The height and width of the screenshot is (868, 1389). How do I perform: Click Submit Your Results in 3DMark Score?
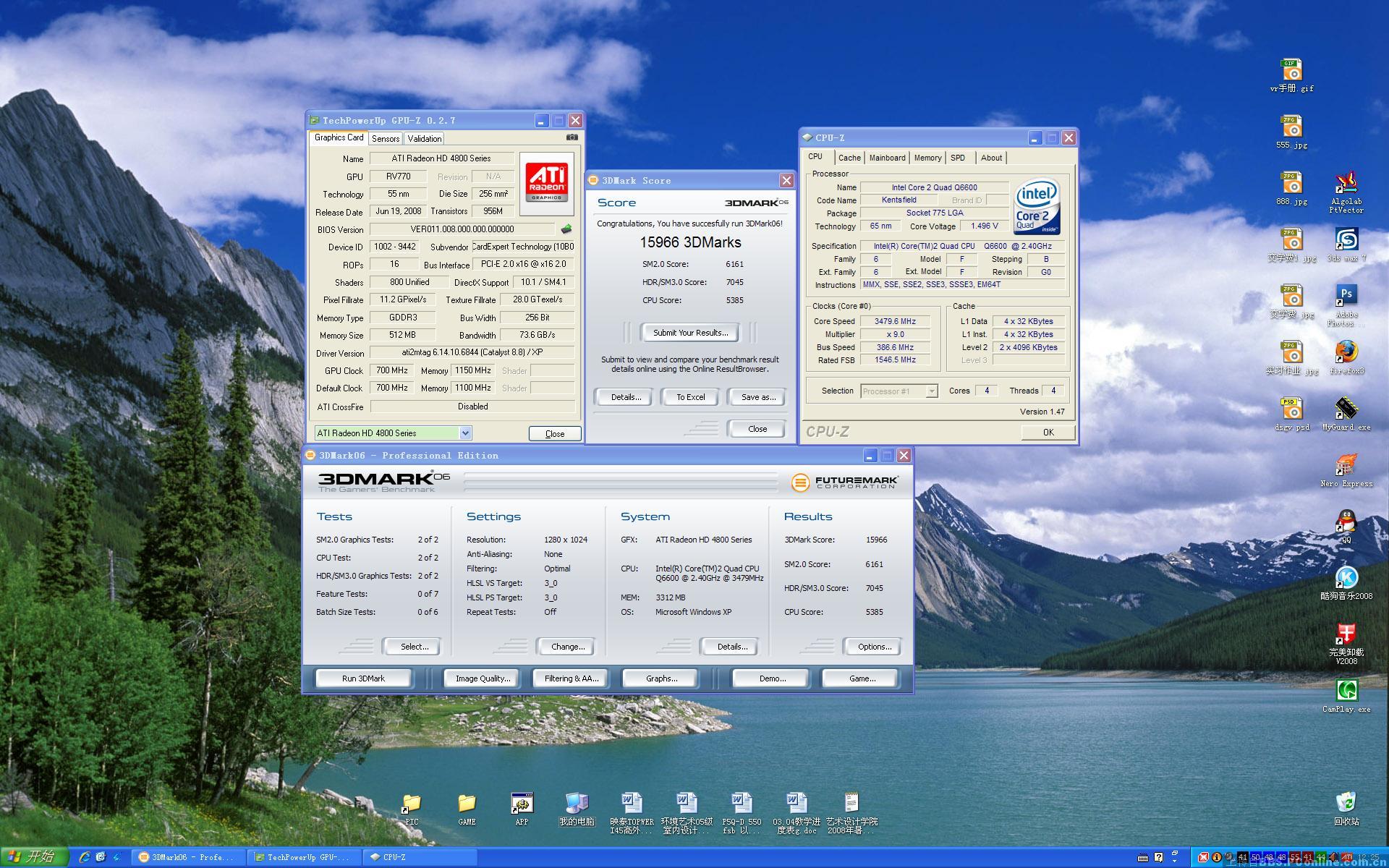(x=690, y=333)
